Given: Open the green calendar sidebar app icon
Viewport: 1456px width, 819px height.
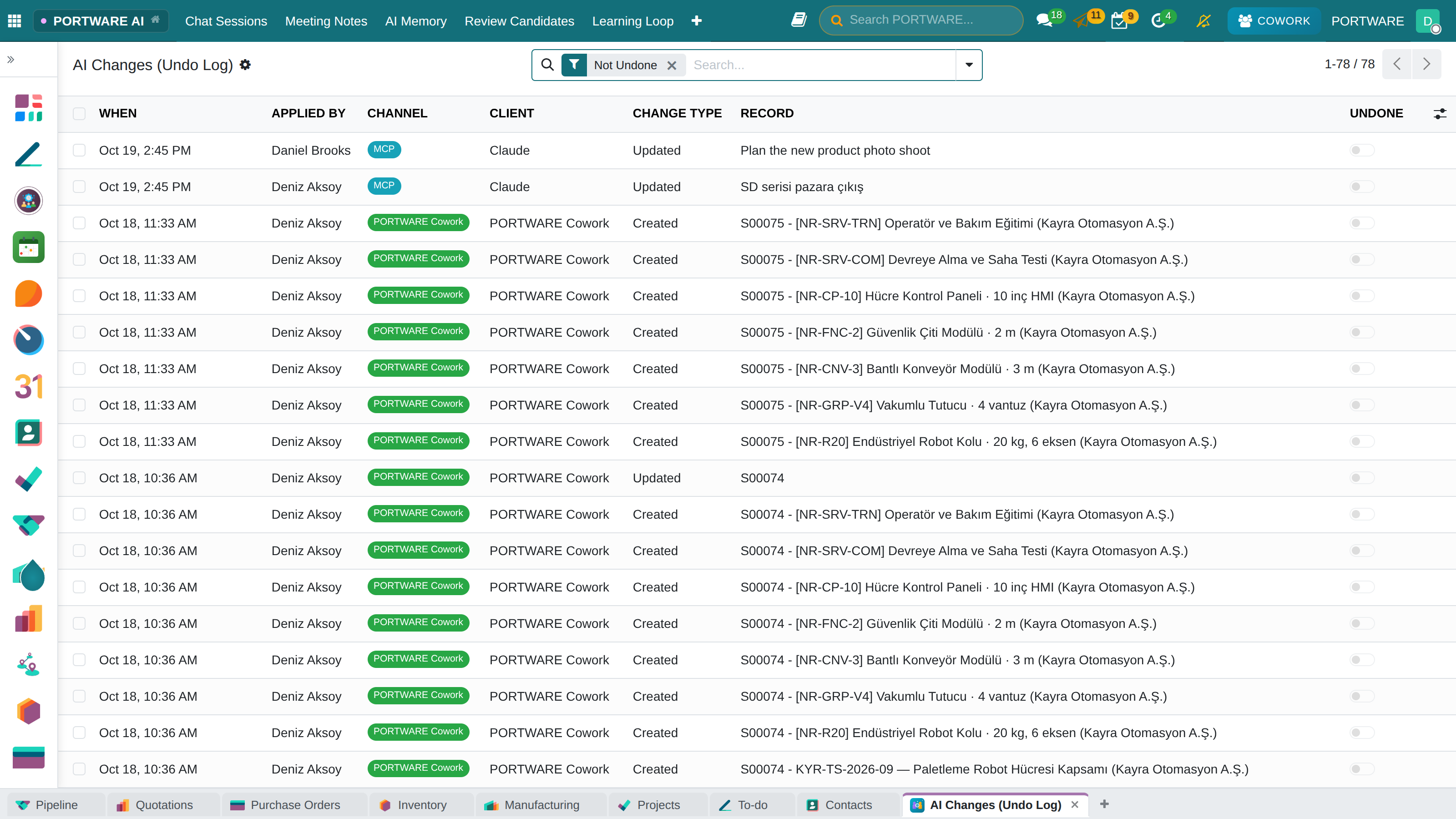Looking at the screenshot, I should tap(28, 247).
